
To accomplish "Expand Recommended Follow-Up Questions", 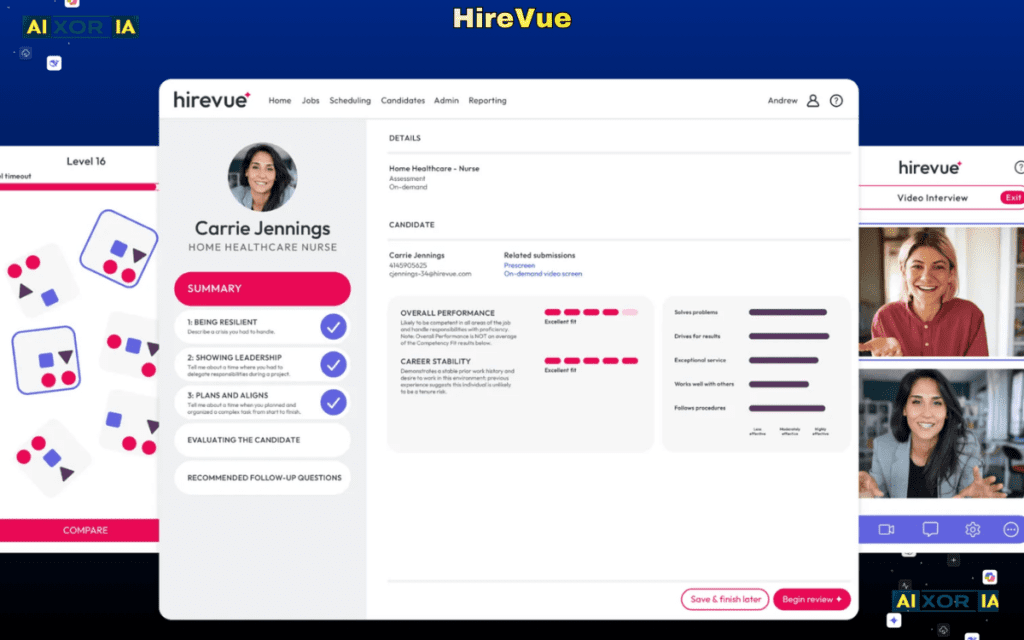I will (262, 477).
